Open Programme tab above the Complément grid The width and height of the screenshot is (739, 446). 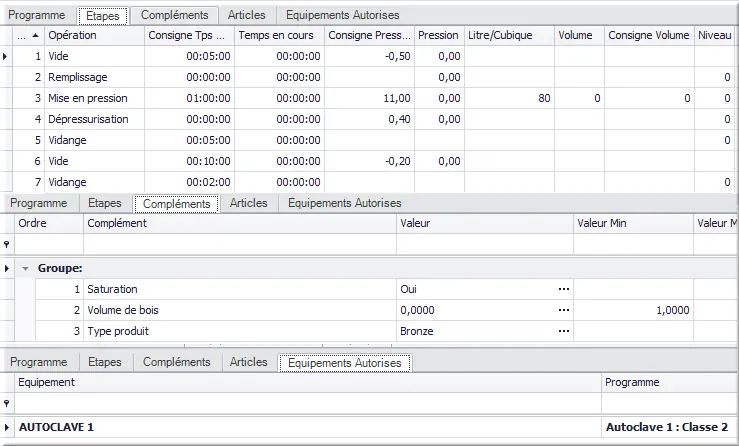coord(39,203)
